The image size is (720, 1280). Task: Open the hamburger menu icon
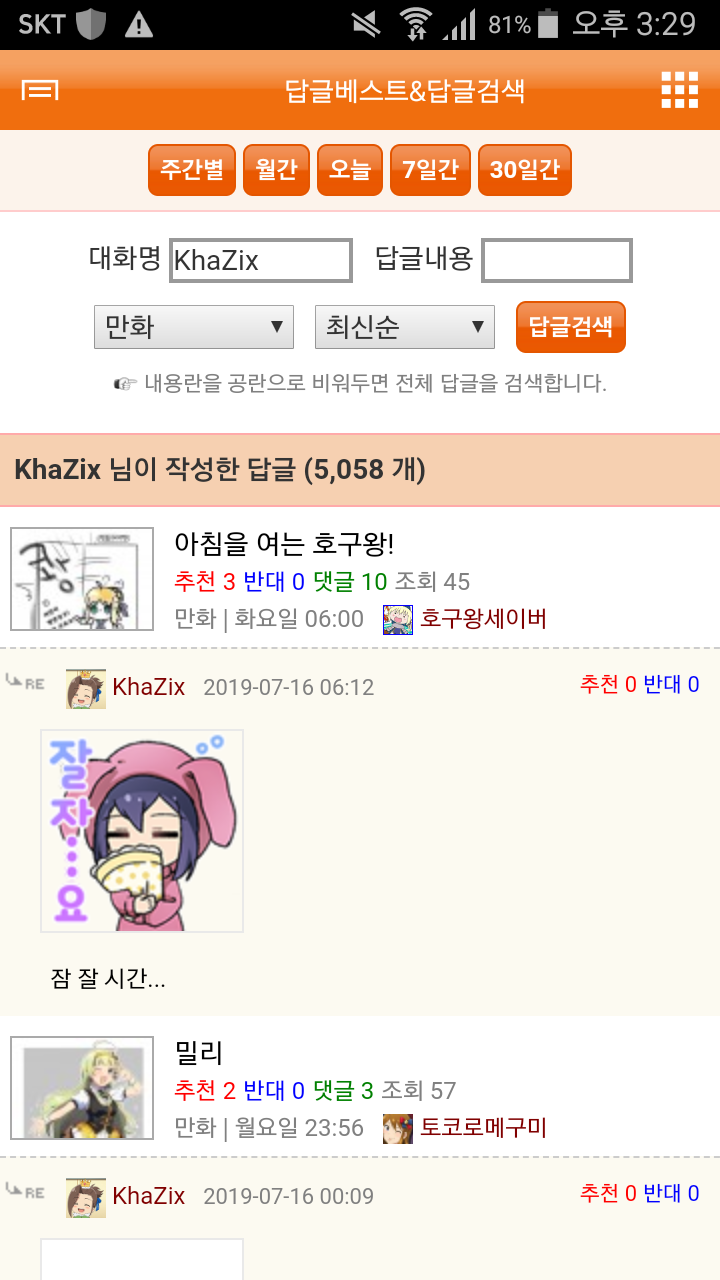[40, 91]
